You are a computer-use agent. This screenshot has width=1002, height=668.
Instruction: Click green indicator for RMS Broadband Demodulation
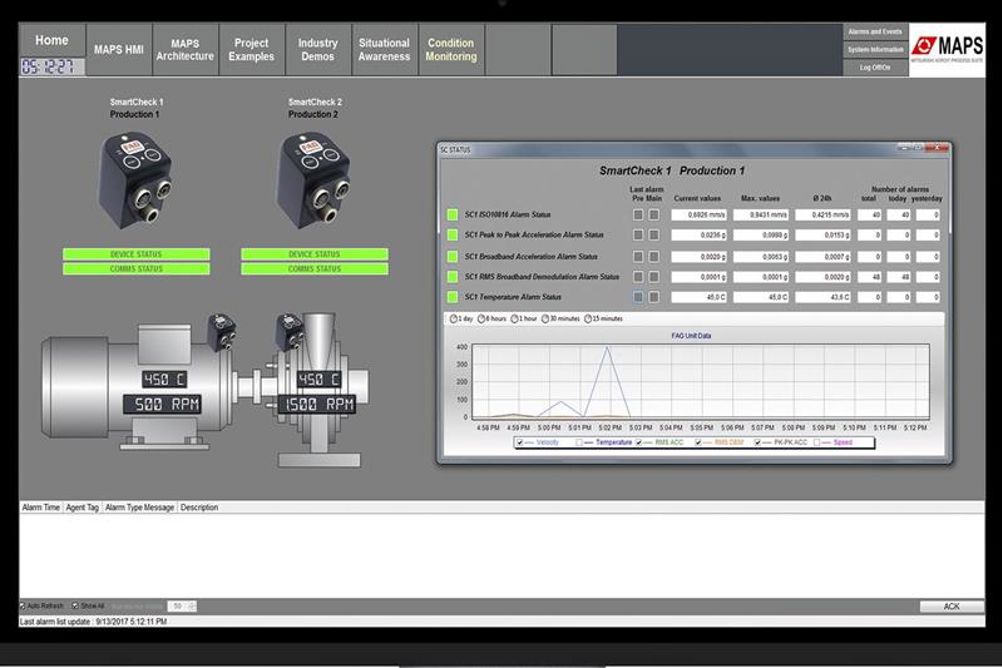point(452,277)
